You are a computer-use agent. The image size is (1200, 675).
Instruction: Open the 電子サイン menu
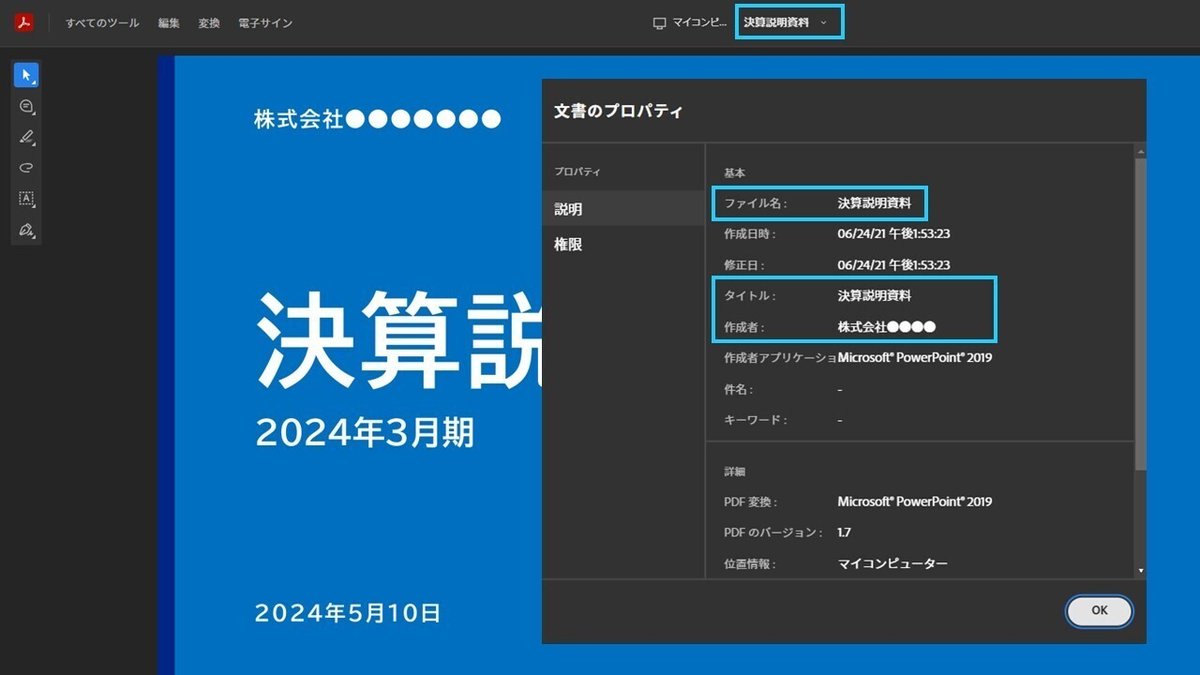(265, 22)
